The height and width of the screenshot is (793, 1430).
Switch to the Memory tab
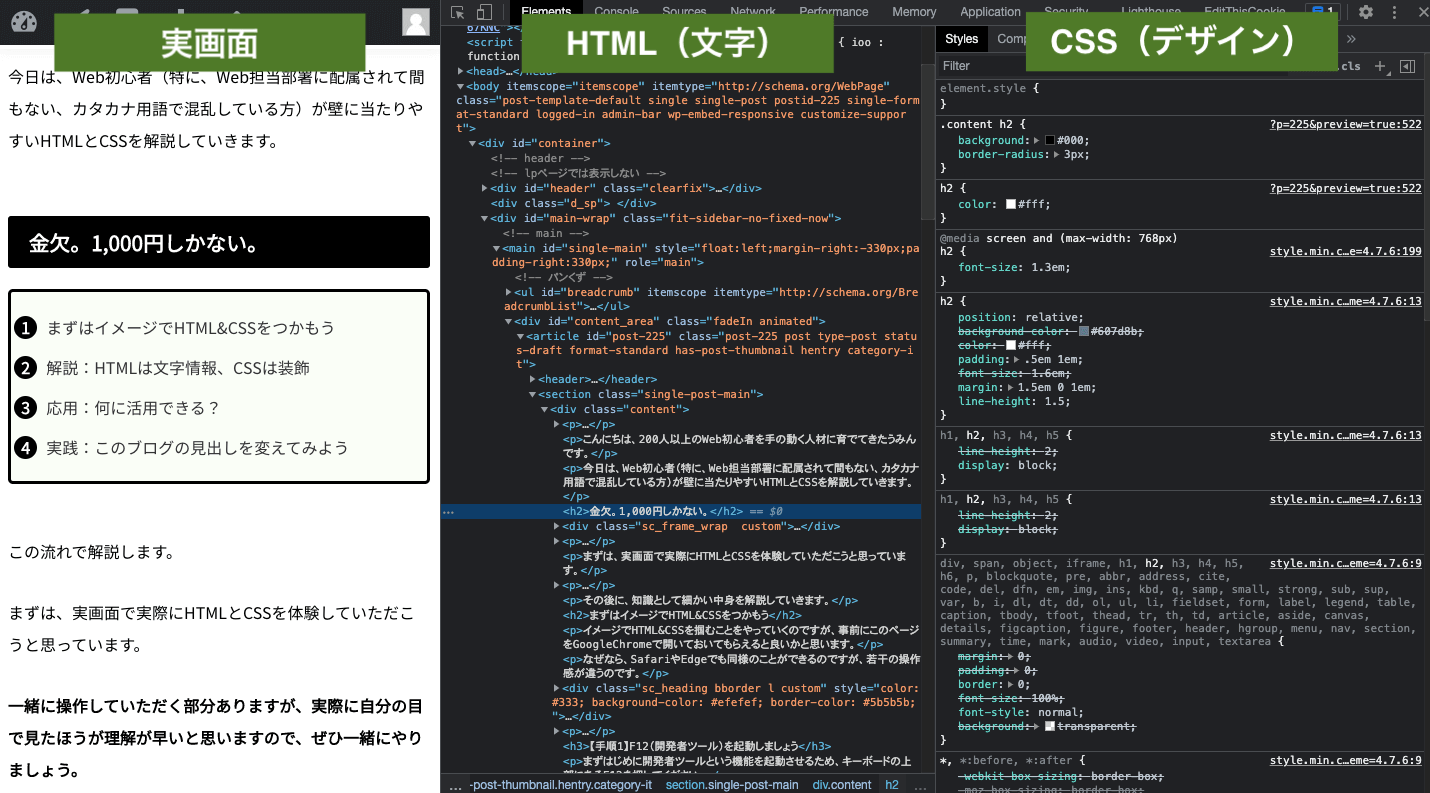tap(914, 12)
